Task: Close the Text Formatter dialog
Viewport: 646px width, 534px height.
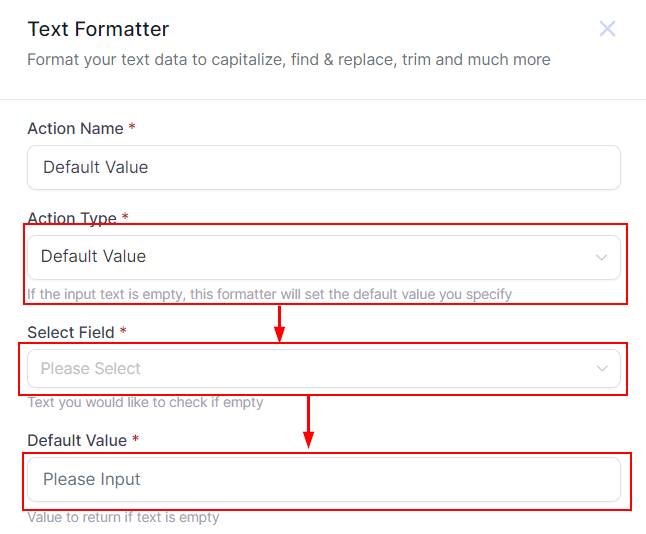Action: 607,29
